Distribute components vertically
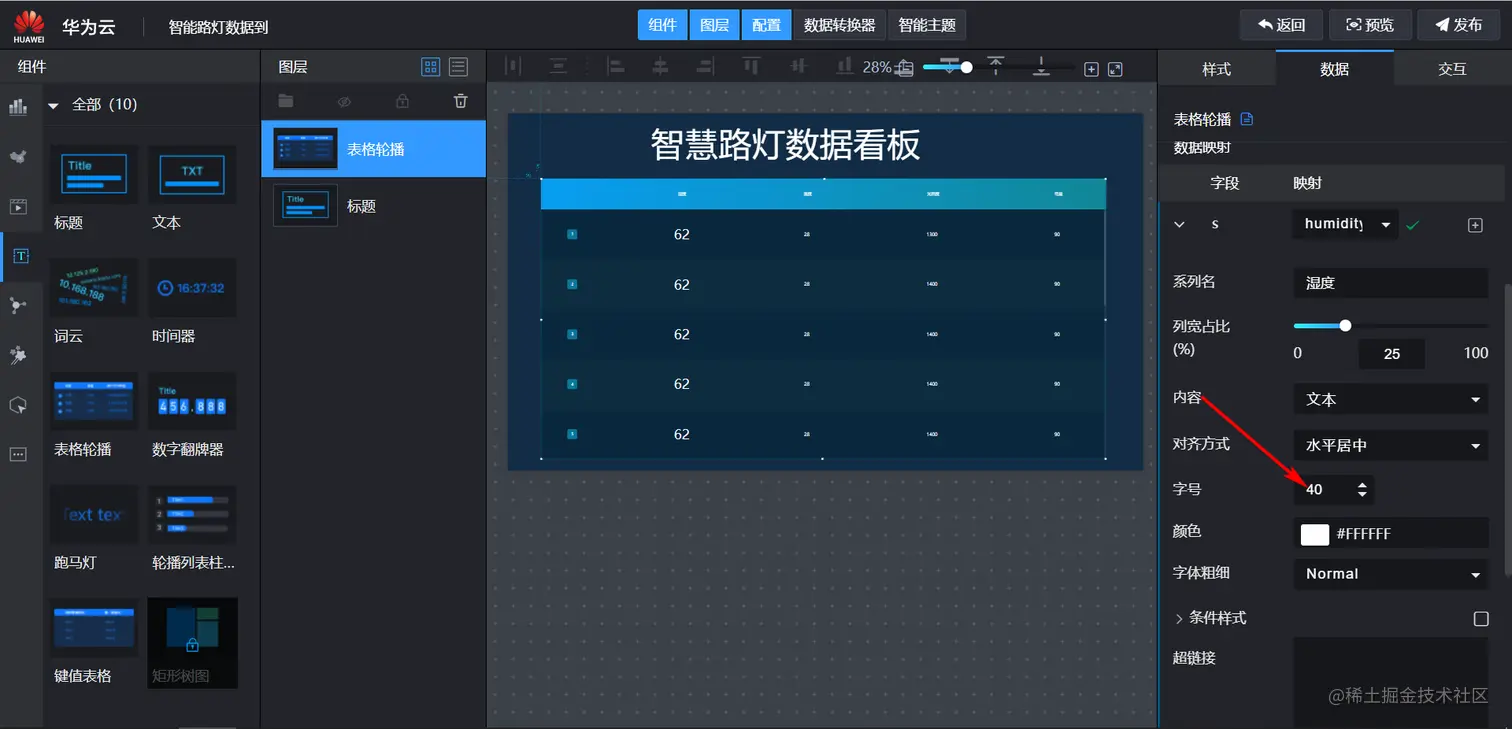This screenshot has height=729, width=1512. pos(558,67)
